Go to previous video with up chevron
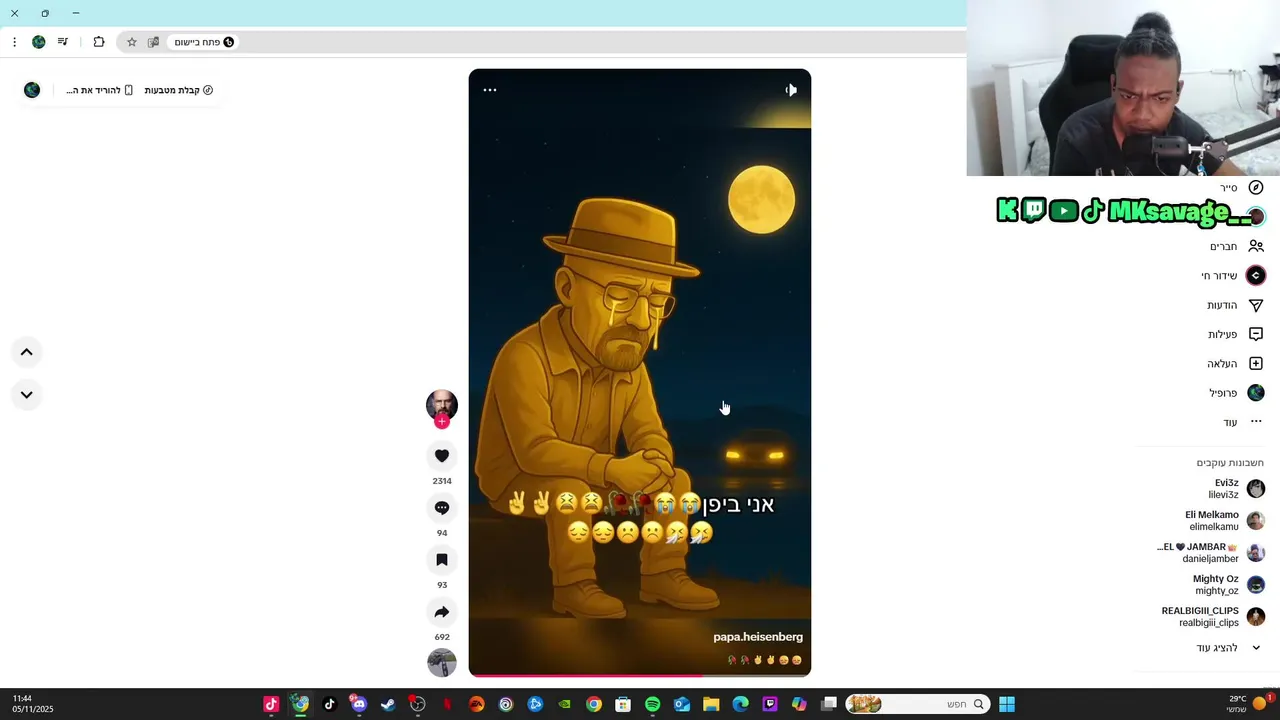The image size is (1280, 720). pos(27,352)
